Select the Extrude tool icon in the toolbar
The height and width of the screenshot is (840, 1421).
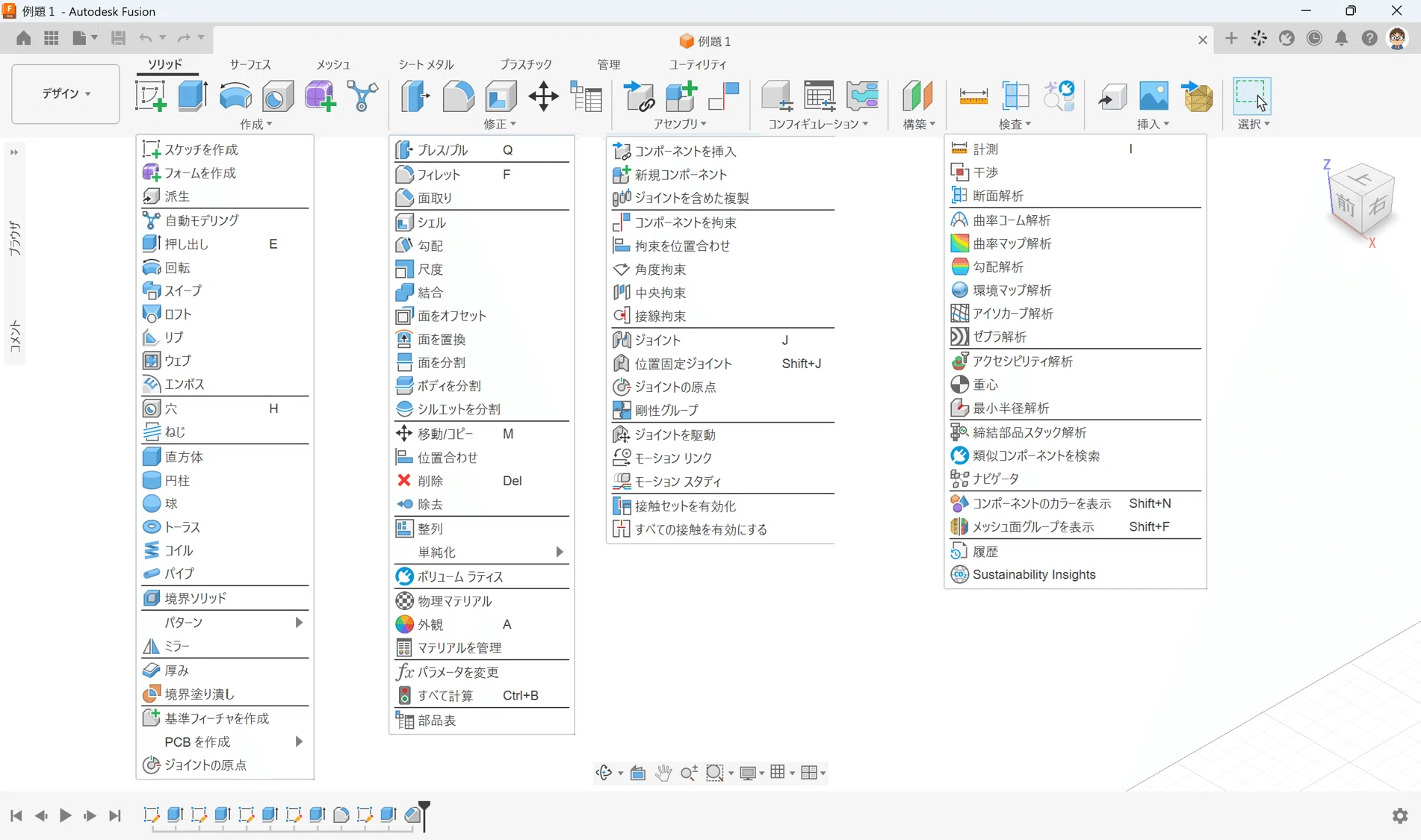pos(193,96)
